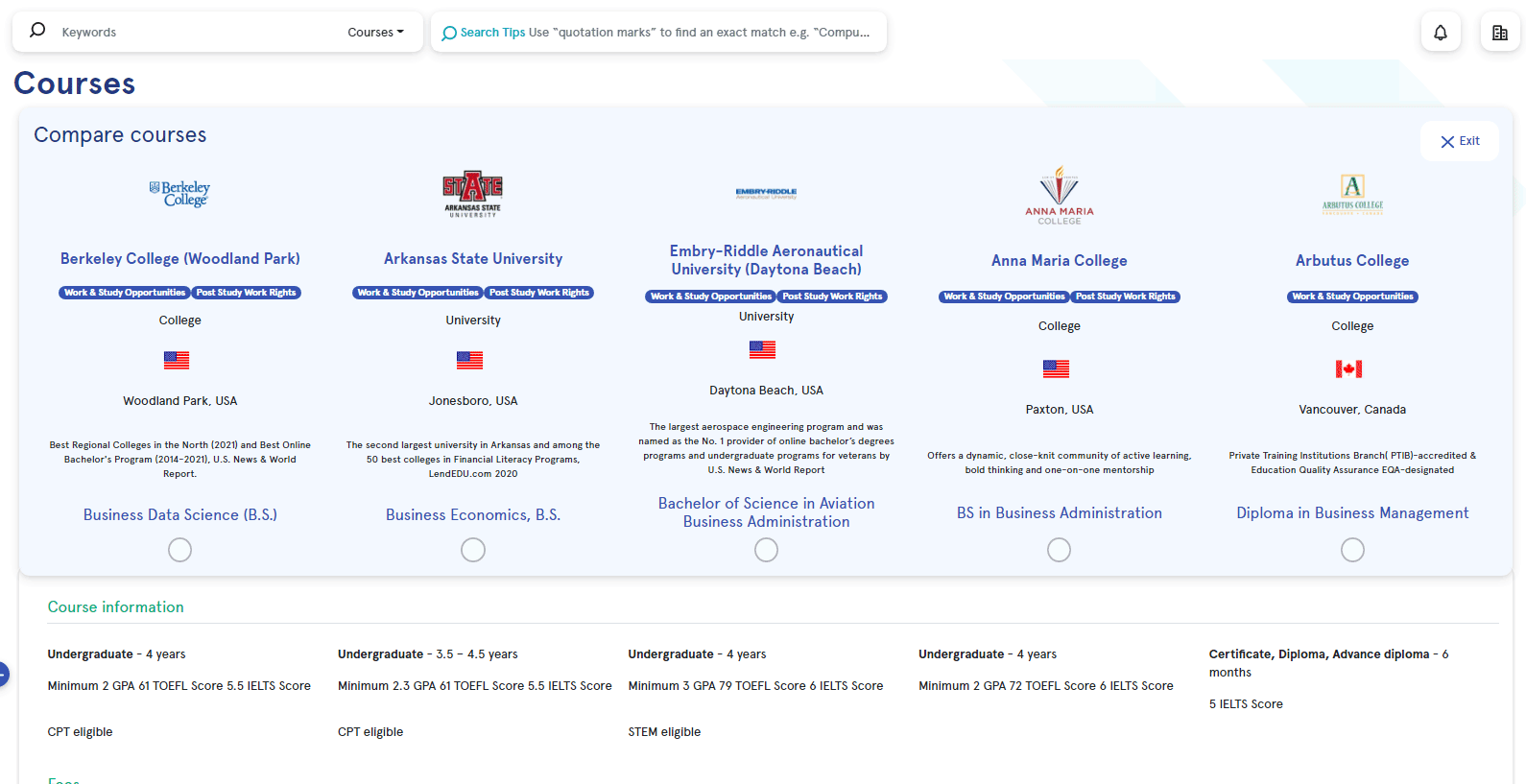Click the Arbutus College logo
Image resolution: width=1526 pixels, height=784 pixels.
point(1352,194)
